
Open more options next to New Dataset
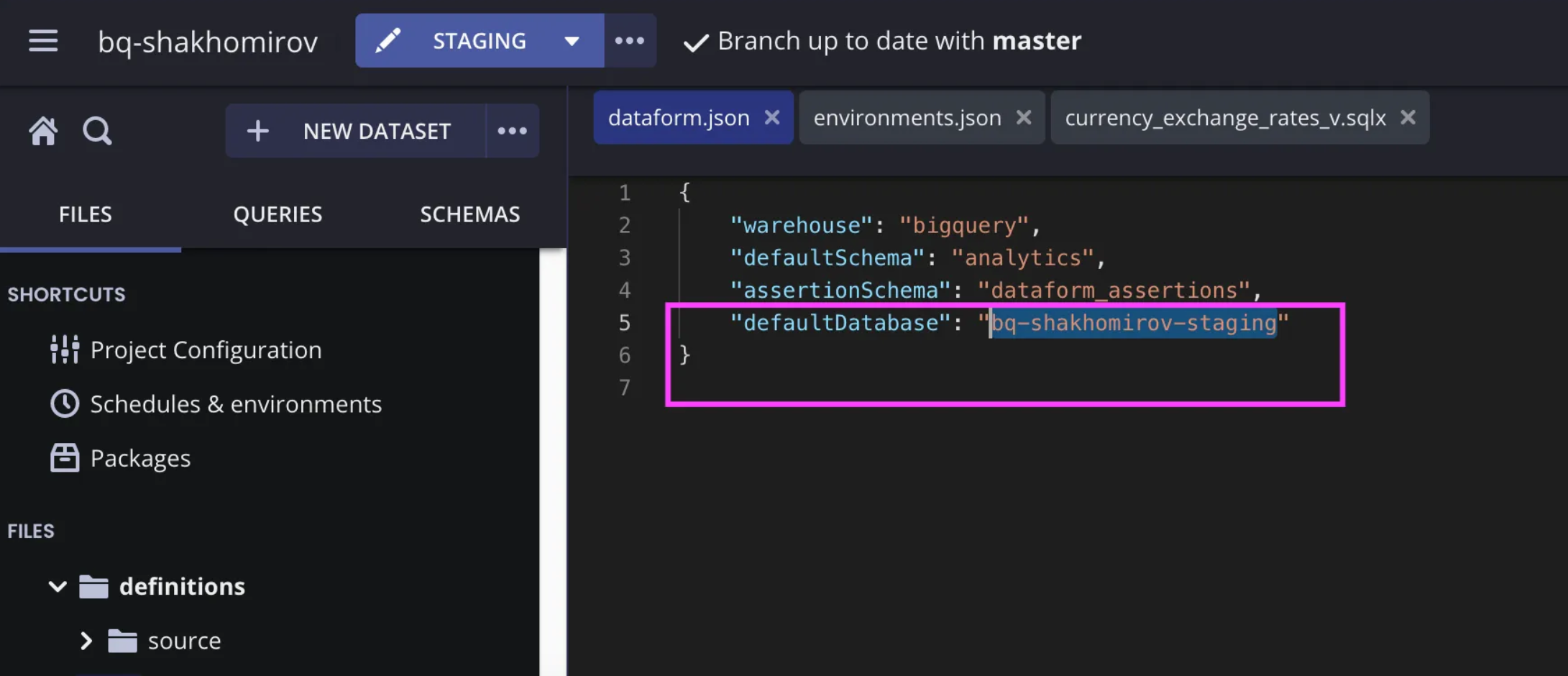click(512, 131)
